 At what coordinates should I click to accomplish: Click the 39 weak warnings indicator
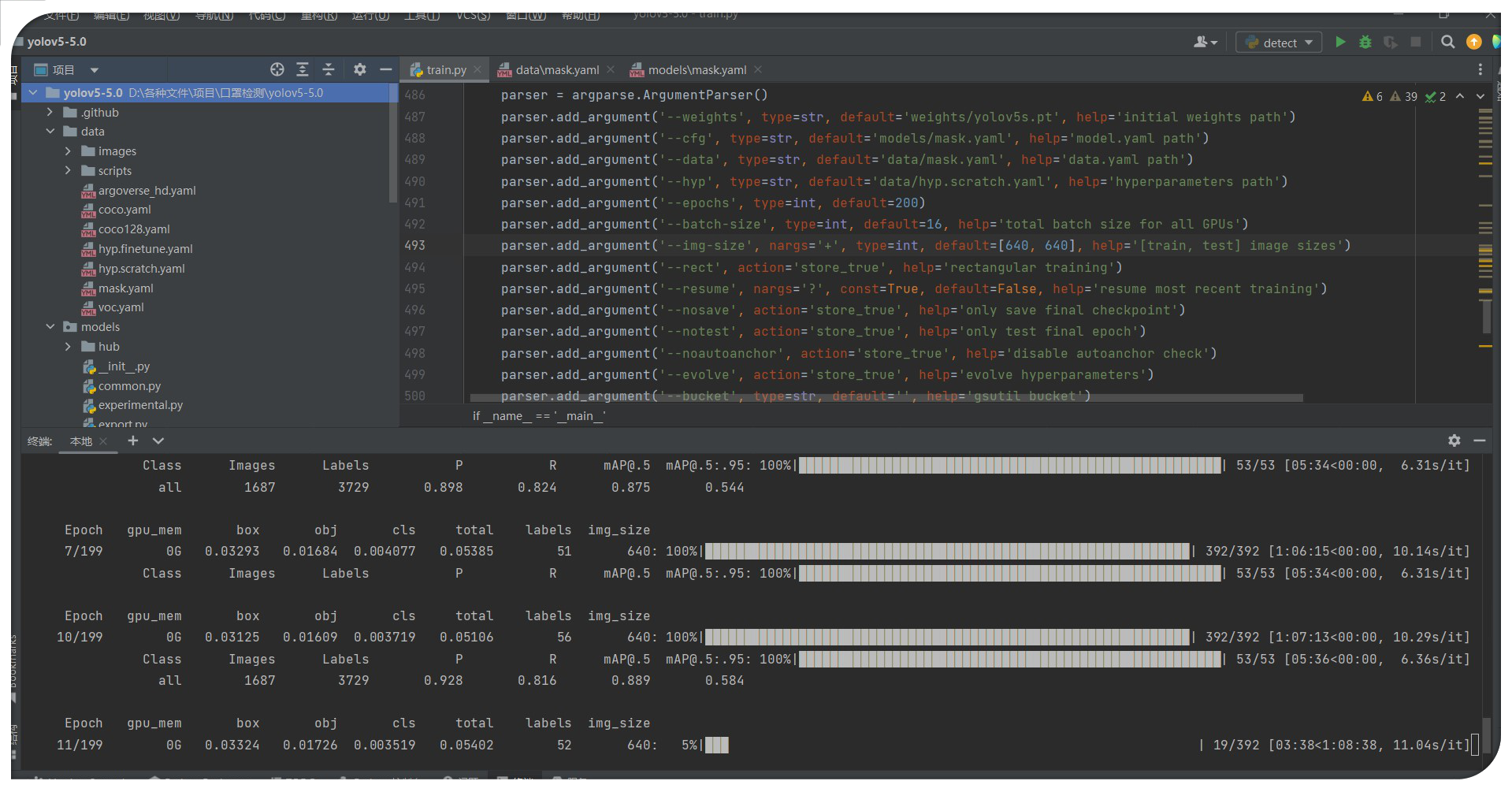[x=1403, y=96]
